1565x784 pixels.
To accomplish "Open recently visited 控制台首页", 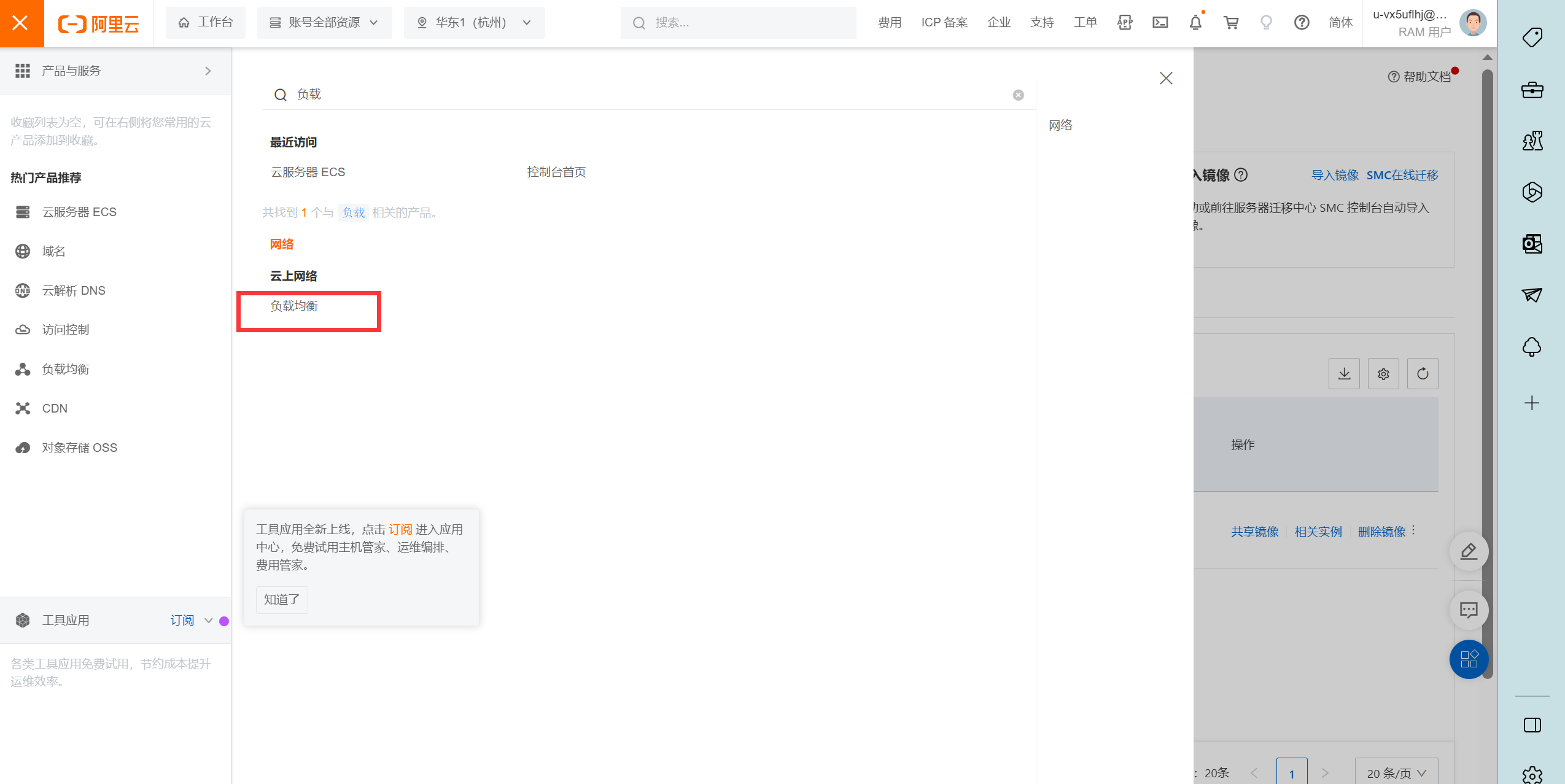I will tap(556, 172).
